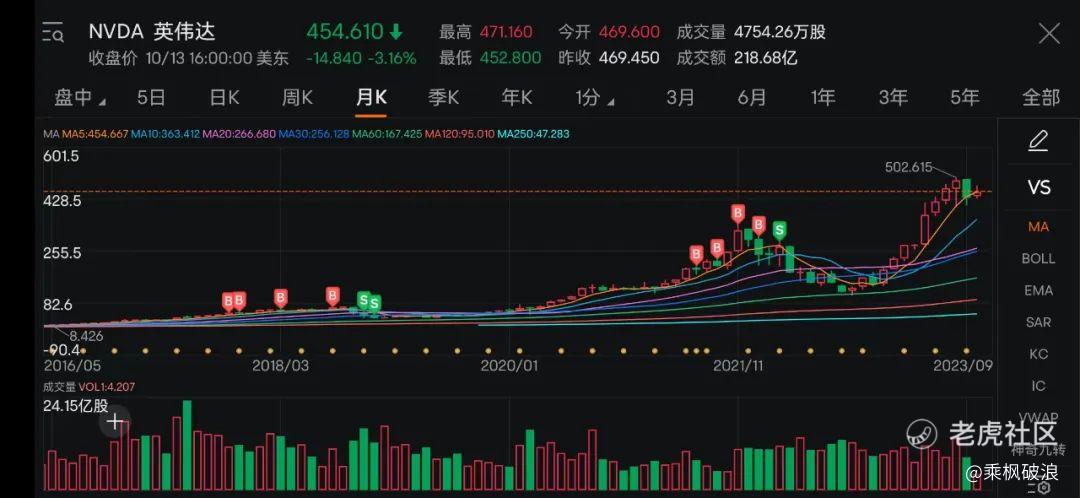Close the NVDA chart view
The image size is (1080, 498).
pyautogui.click(x=1049, y=33)
